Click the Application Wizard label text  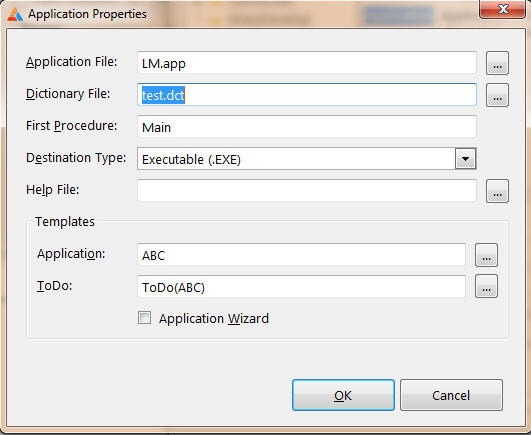(214, 319)
